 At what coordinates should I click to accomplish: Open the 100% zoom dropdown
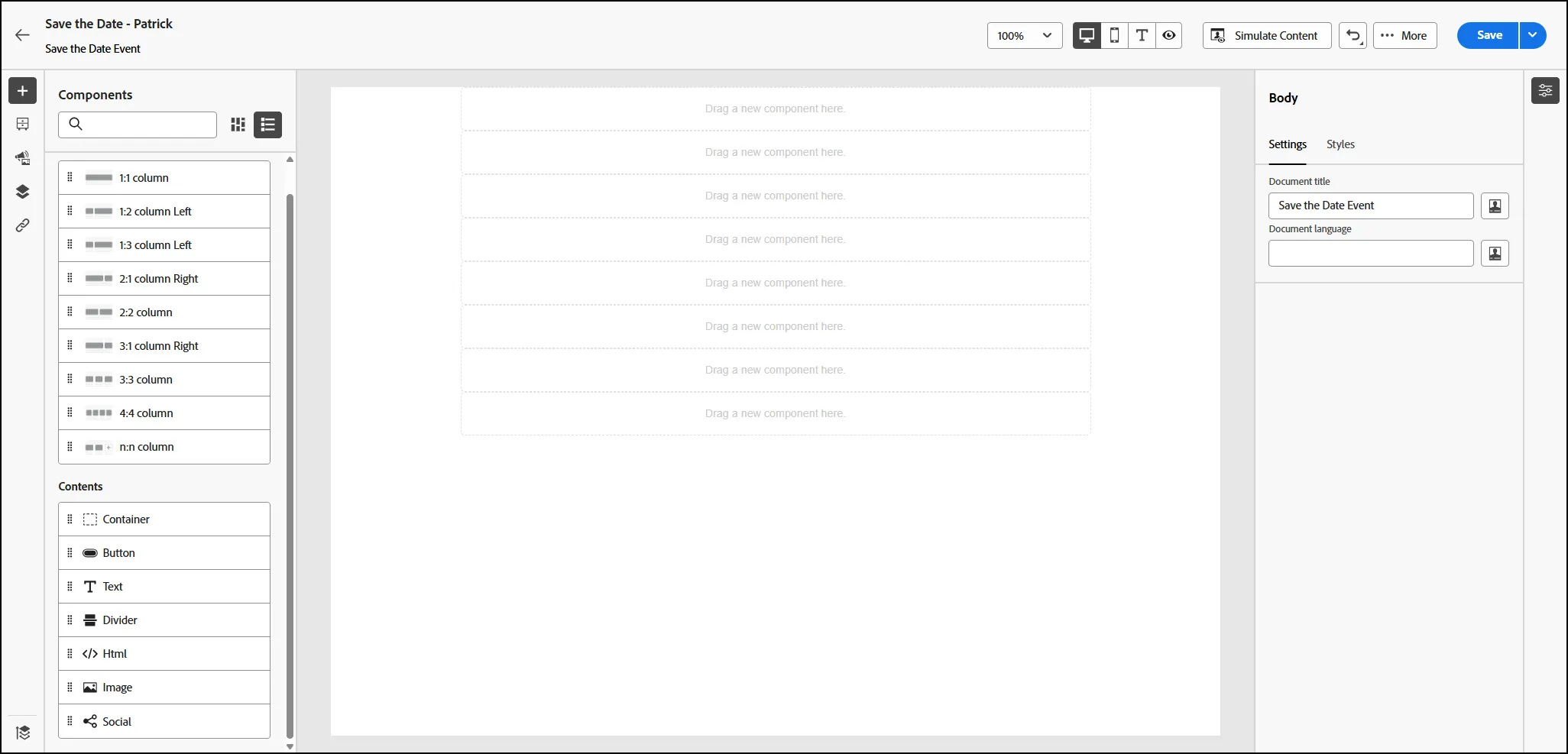[1025, 36]
